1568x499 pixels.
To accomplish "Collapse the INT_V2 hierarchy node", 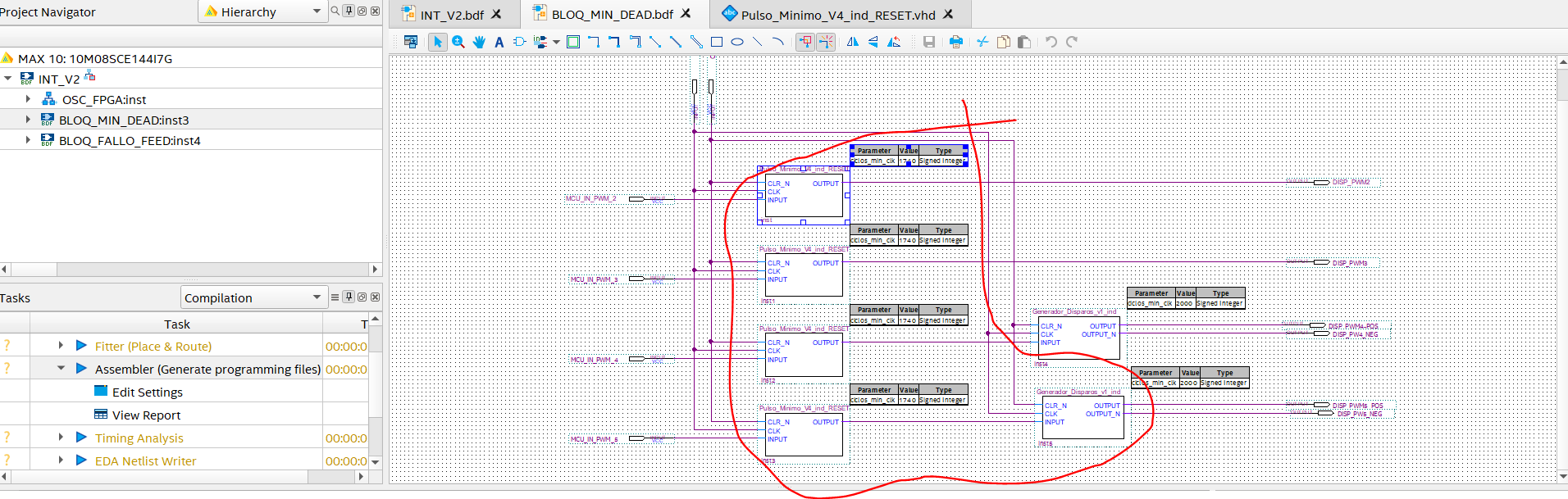I will pyautogui.click(x=8, y=79).
